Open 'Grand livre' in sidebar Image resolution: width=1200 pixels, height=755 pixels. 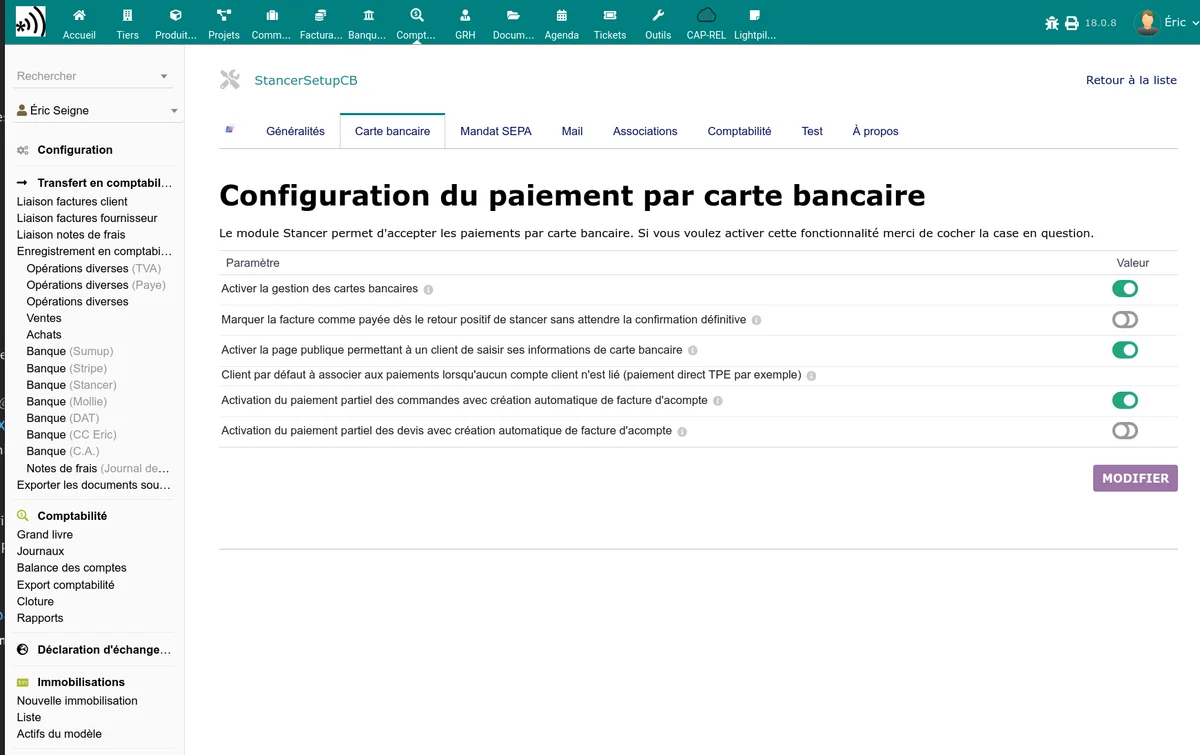coord(45,535)
